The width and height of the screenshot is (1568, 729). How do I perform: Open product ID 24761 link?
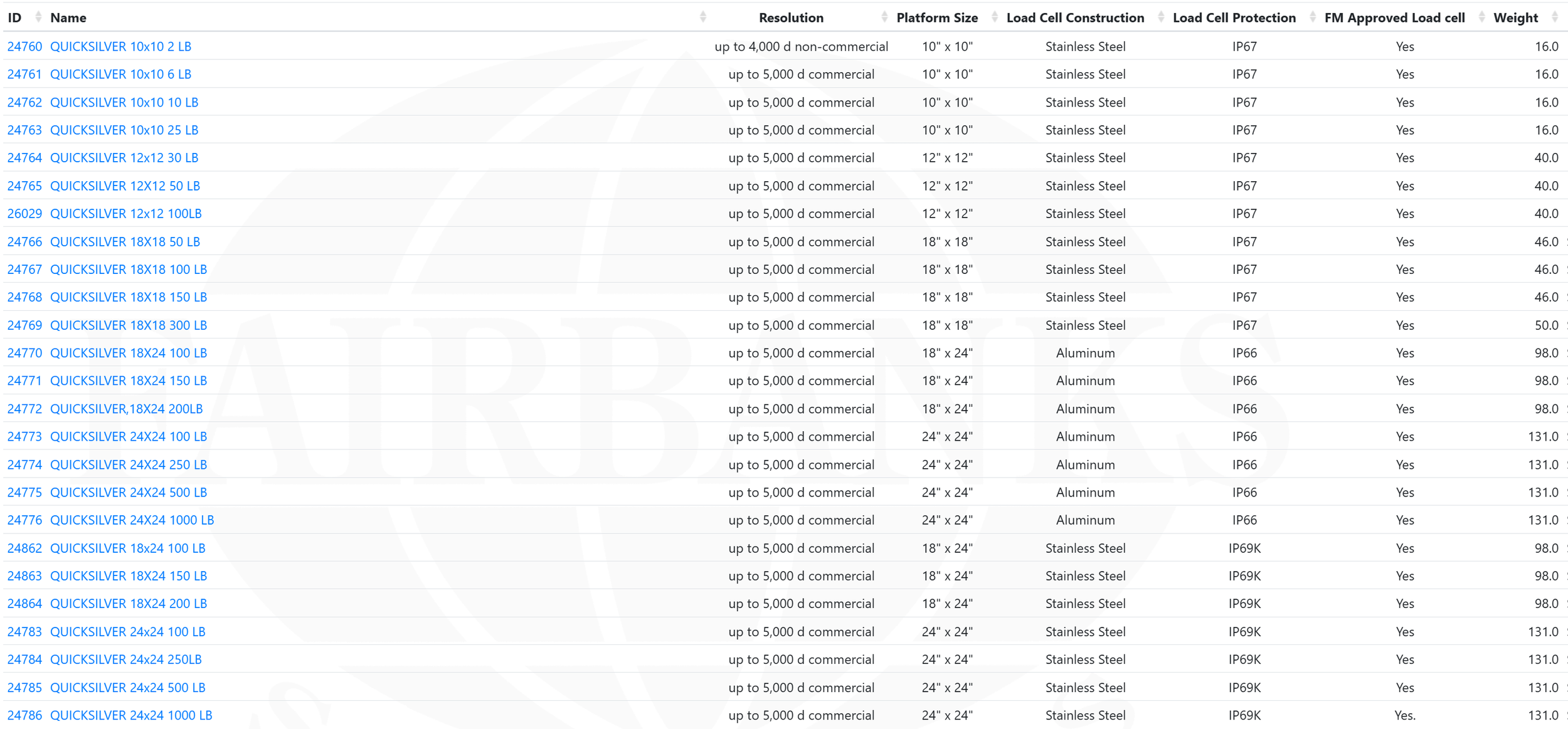point(24,74)
